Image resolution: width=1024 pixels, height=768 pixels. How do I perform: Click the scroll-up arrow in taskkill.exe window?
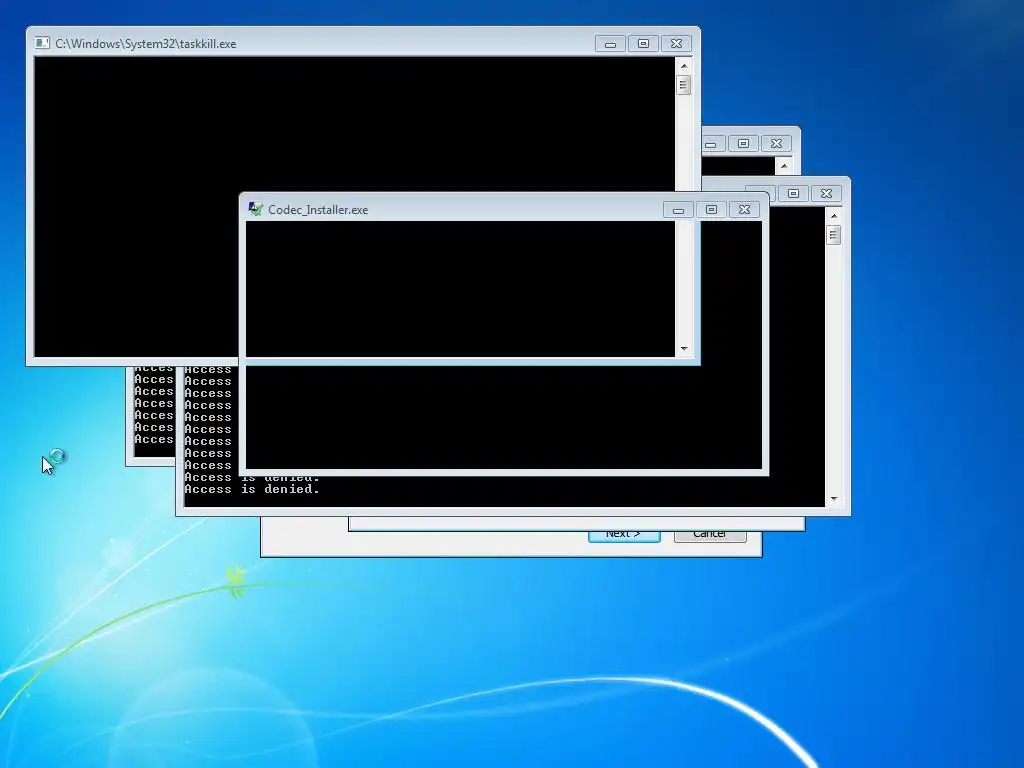[x=684, y=65]
